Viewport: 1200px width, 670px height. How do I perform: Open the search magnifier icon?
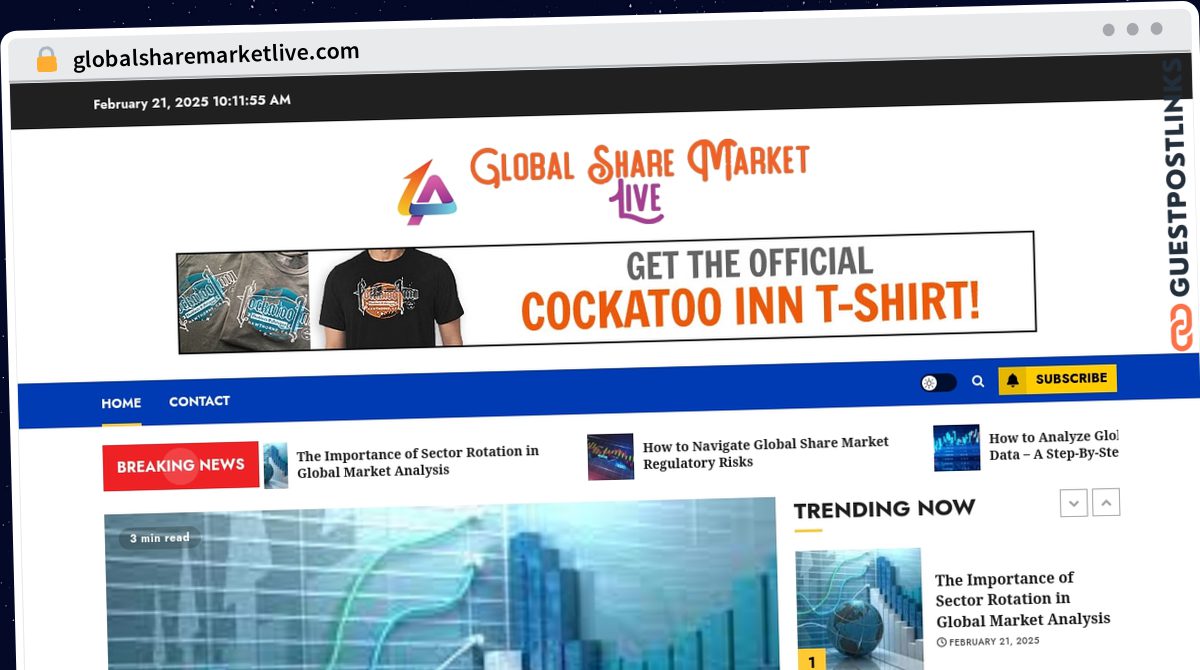[x=978, y=381]
